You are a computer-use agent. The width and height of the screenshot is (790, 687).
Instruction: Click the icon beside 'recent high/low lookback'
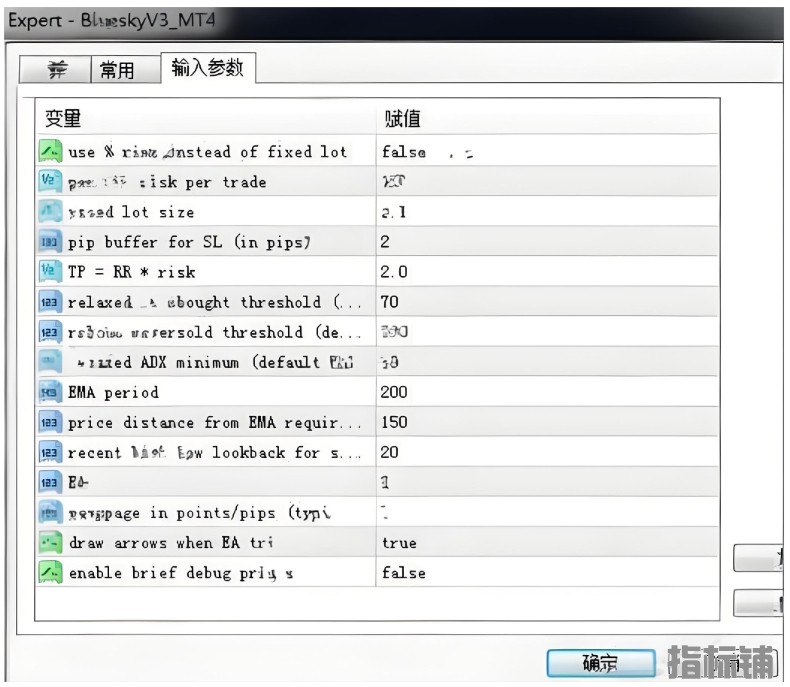coord(50,452)
